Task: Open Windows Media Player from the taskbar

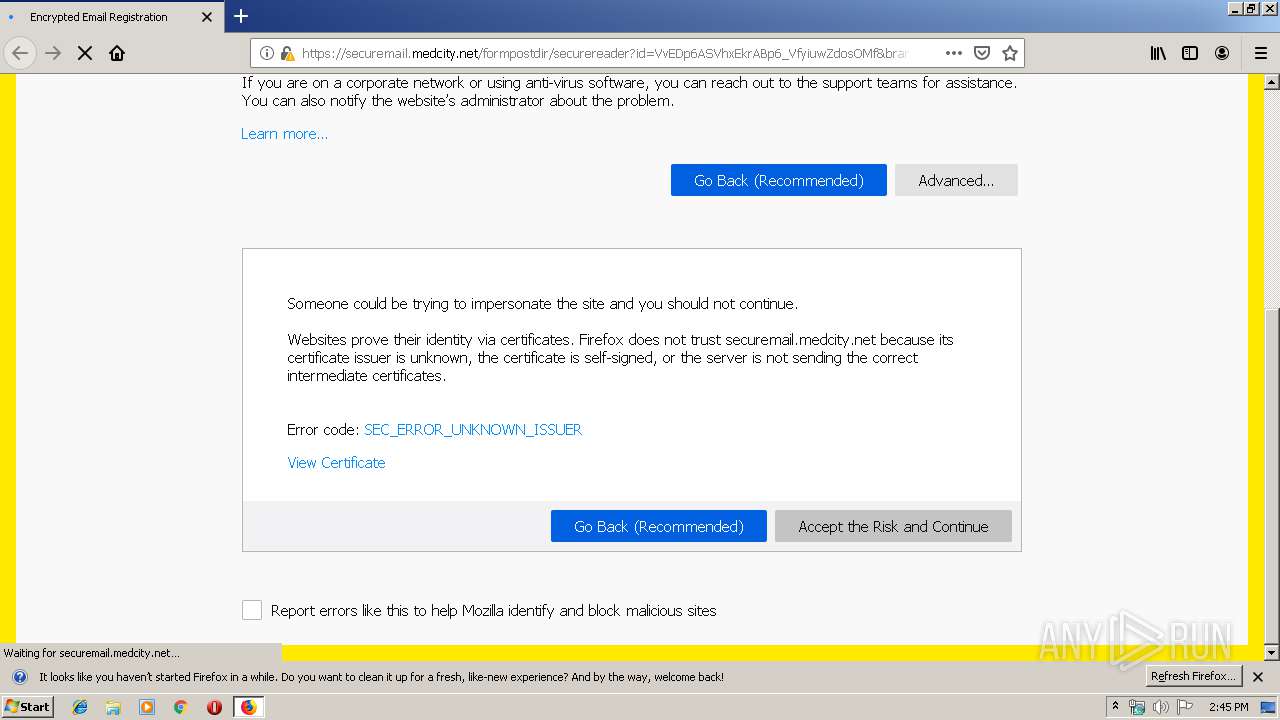Action: [x=147, y=707]
